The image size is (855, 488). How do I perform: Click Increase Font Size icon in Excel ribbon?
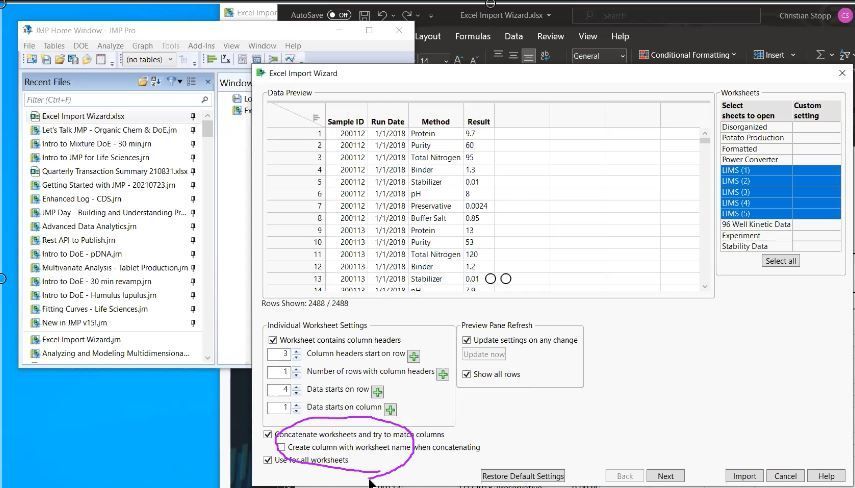459,59
